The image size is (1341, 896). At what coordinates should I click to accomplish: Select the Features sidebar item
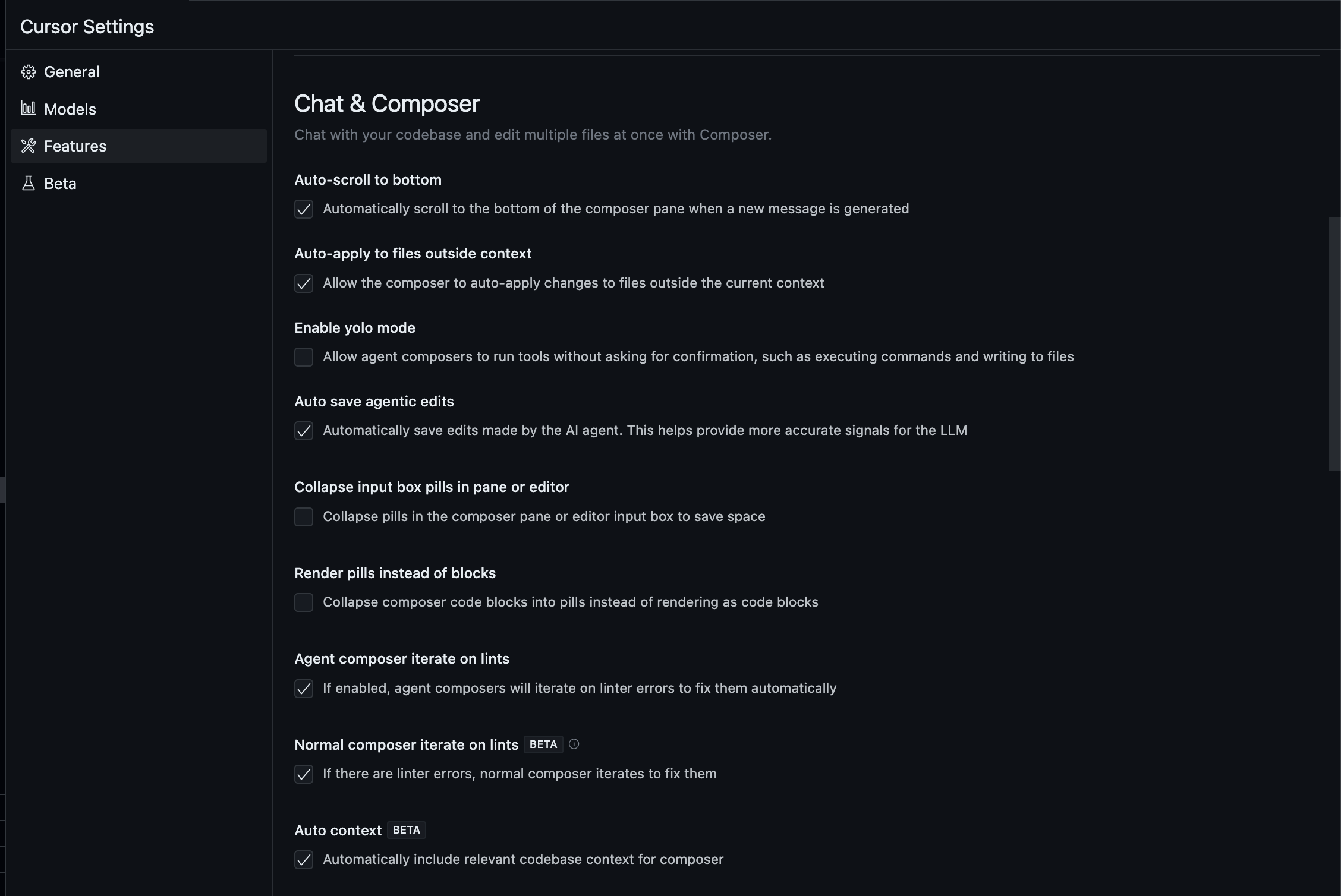click(75, 146)
